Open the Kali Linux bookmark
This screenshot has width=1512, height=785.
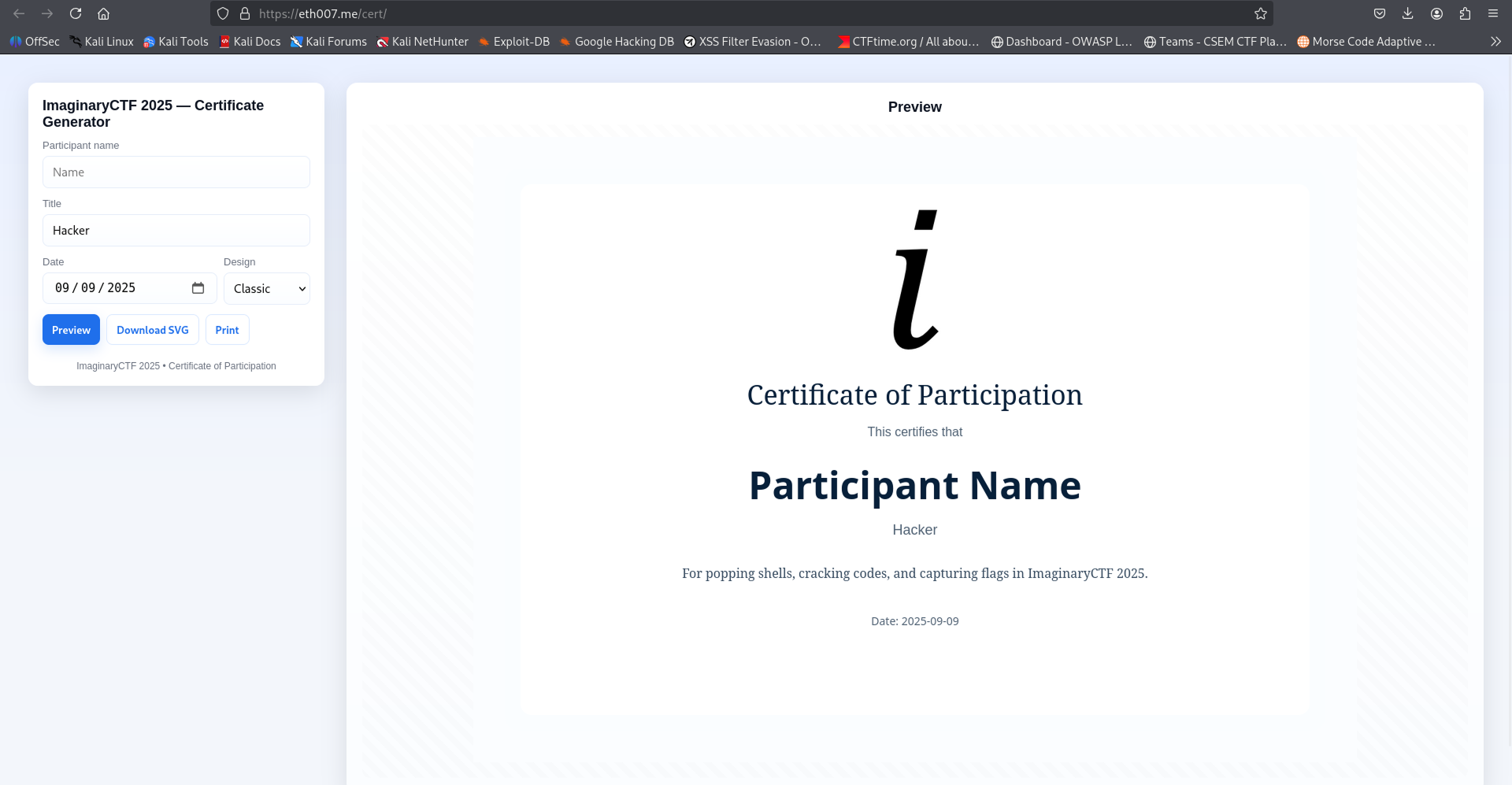[x=102, y=42]
